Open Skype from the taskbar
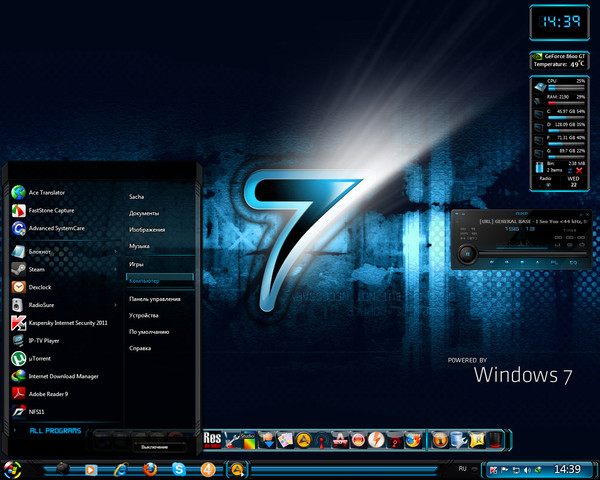The height and width of the screenshot is (480, 600). click(x=179, y=470)
